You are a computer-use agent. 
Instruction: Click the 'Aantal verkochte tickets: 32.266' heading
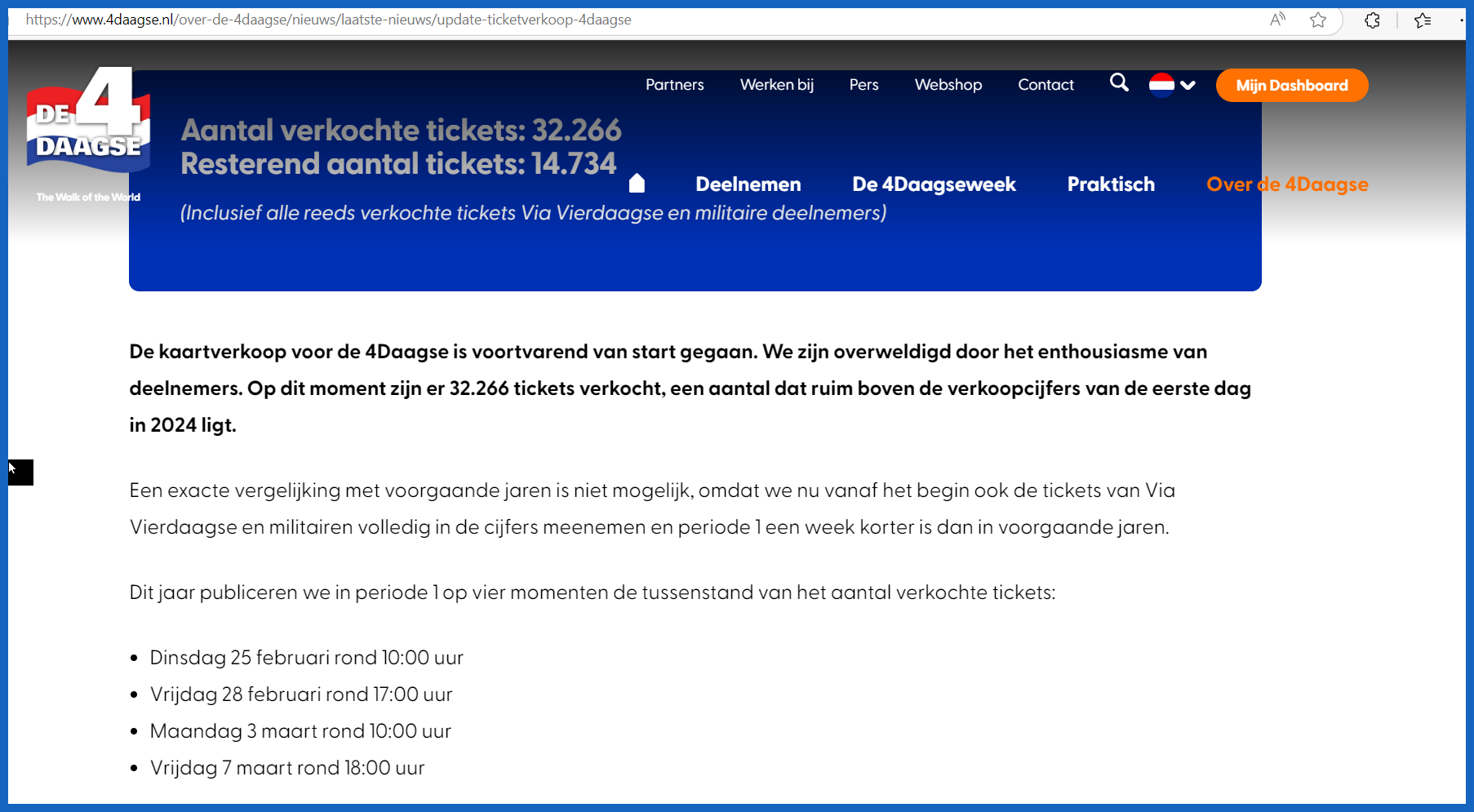pyautogui.click(x=401, y=131)
